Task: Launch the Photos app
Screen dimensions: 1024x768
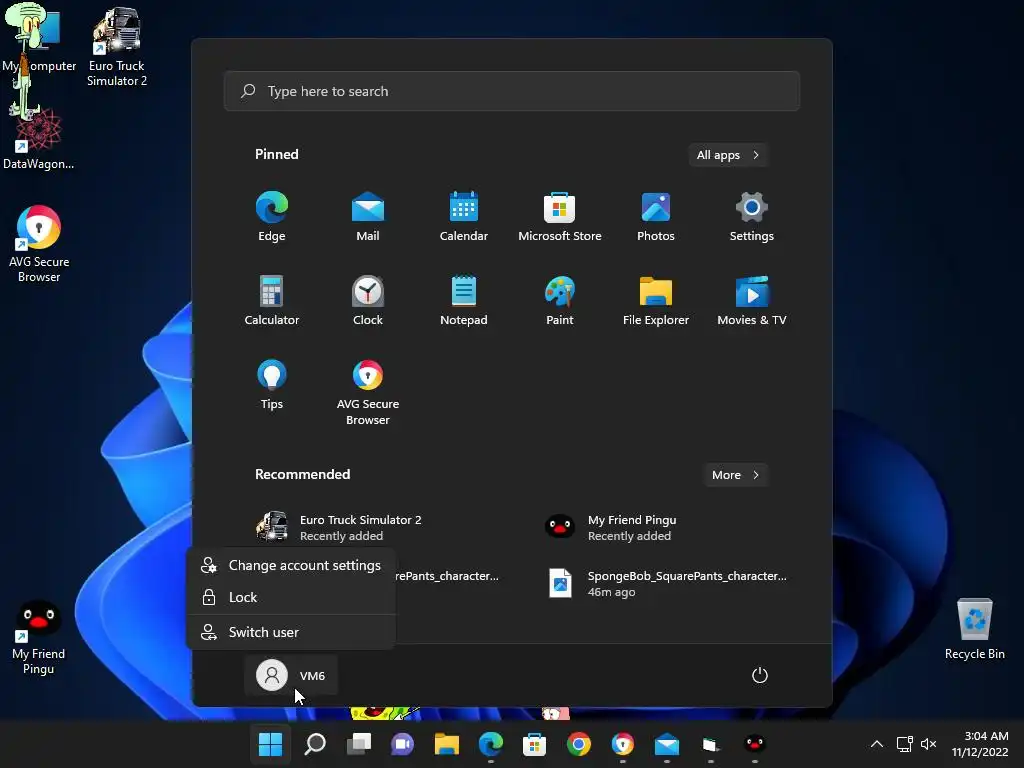Action: [x=656, y=217]
